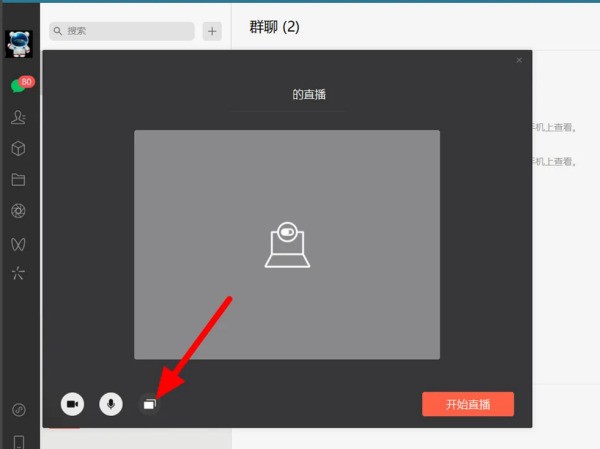Click the phone icon at sidebar bottom
This screenshot has height=449, width=600.
tap(19, 442)
